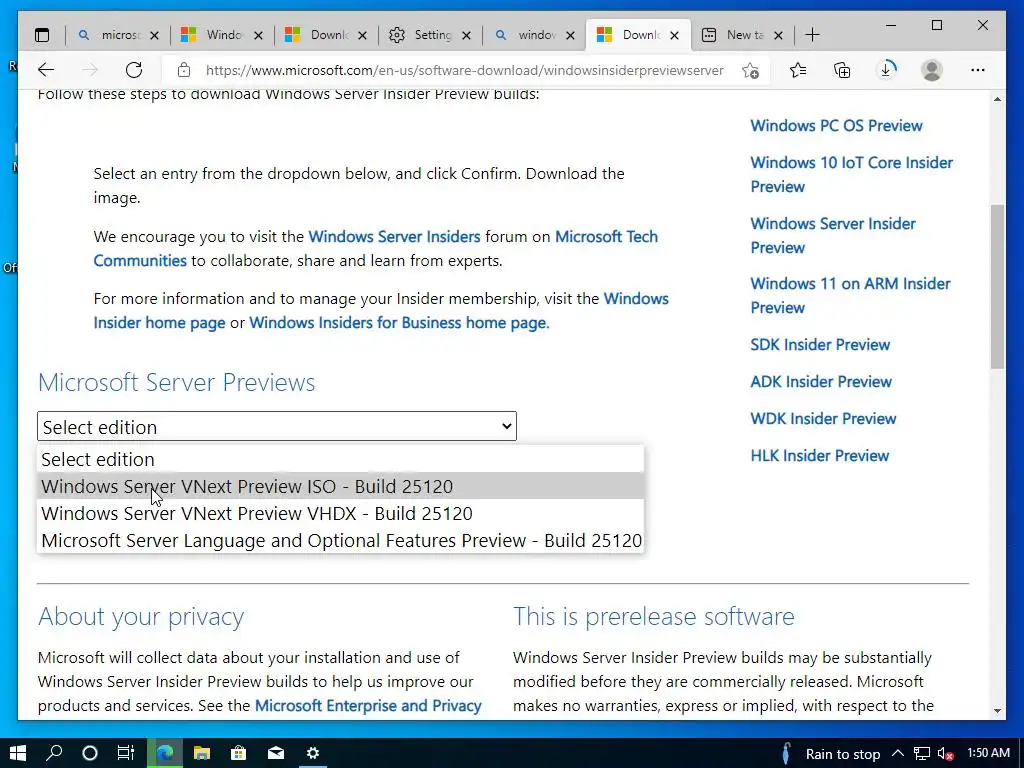Open HLK Insider Preview link

(820, 455)
